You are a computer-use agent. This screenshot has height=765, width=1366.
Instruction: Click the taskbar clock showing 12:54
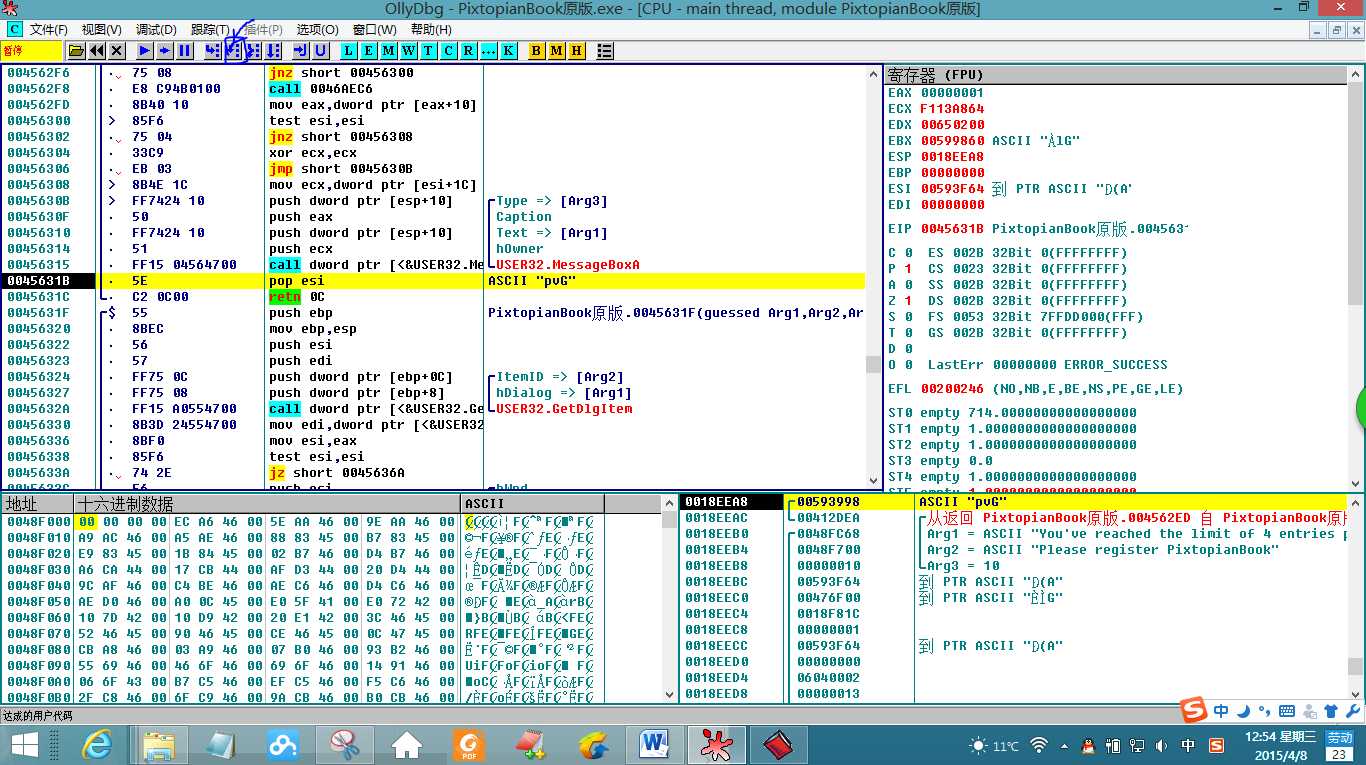[1280, 745]
